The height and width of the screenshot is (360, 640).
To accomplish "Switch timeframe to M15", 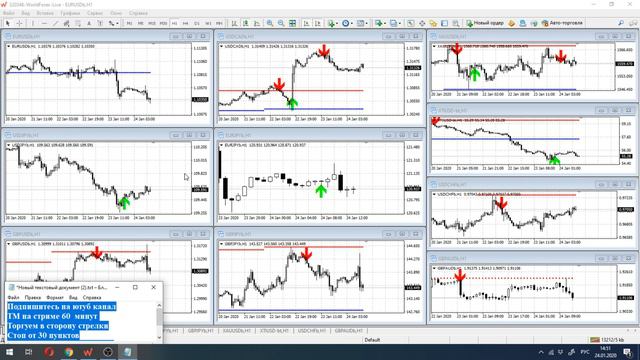I will [x=152, y=23].
